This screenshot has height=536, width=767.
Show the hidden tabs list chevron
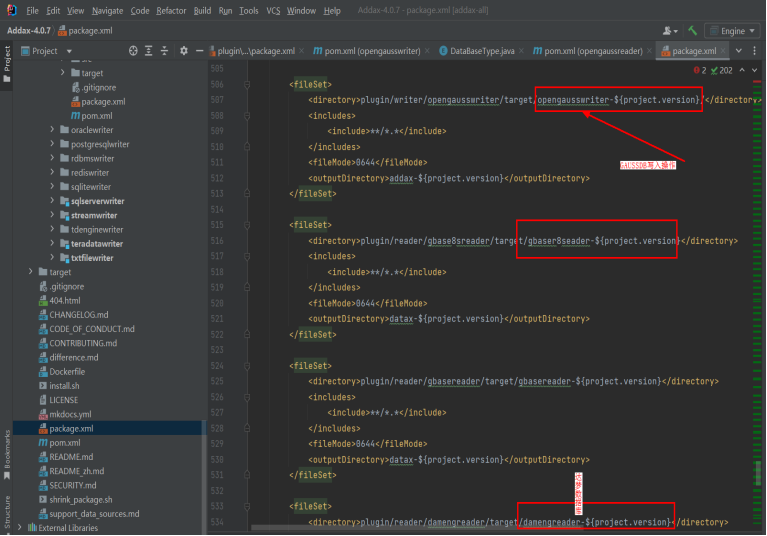739,51
